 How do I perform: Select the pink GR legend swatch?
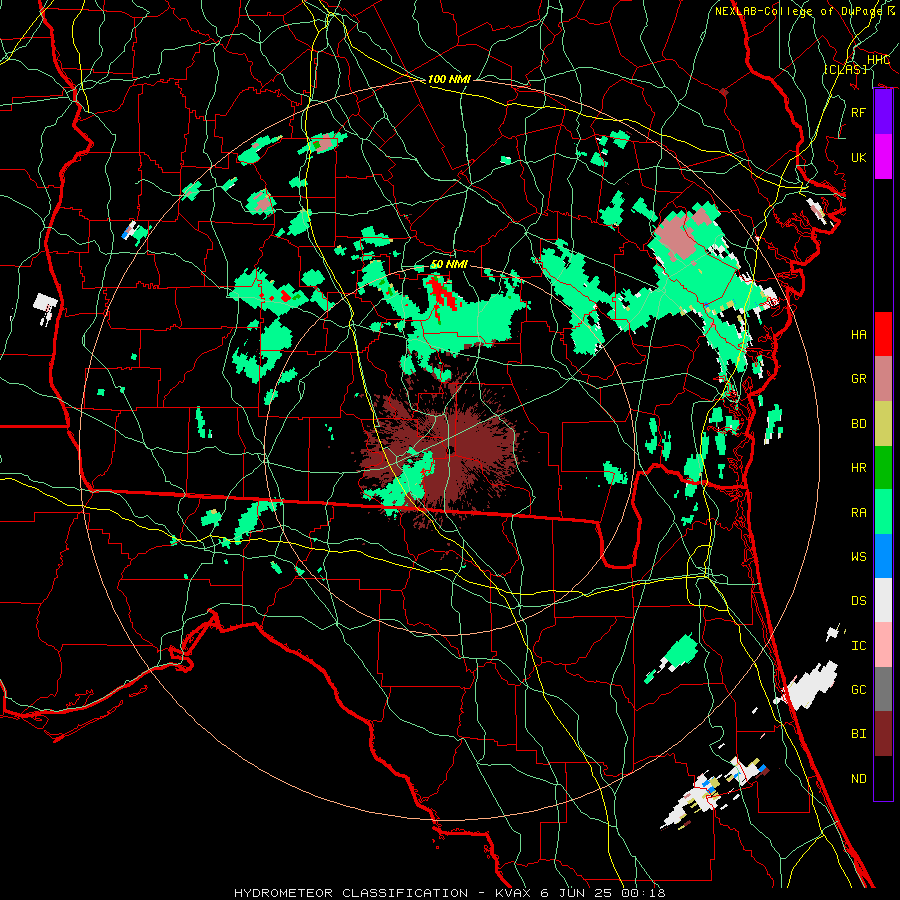883,378
